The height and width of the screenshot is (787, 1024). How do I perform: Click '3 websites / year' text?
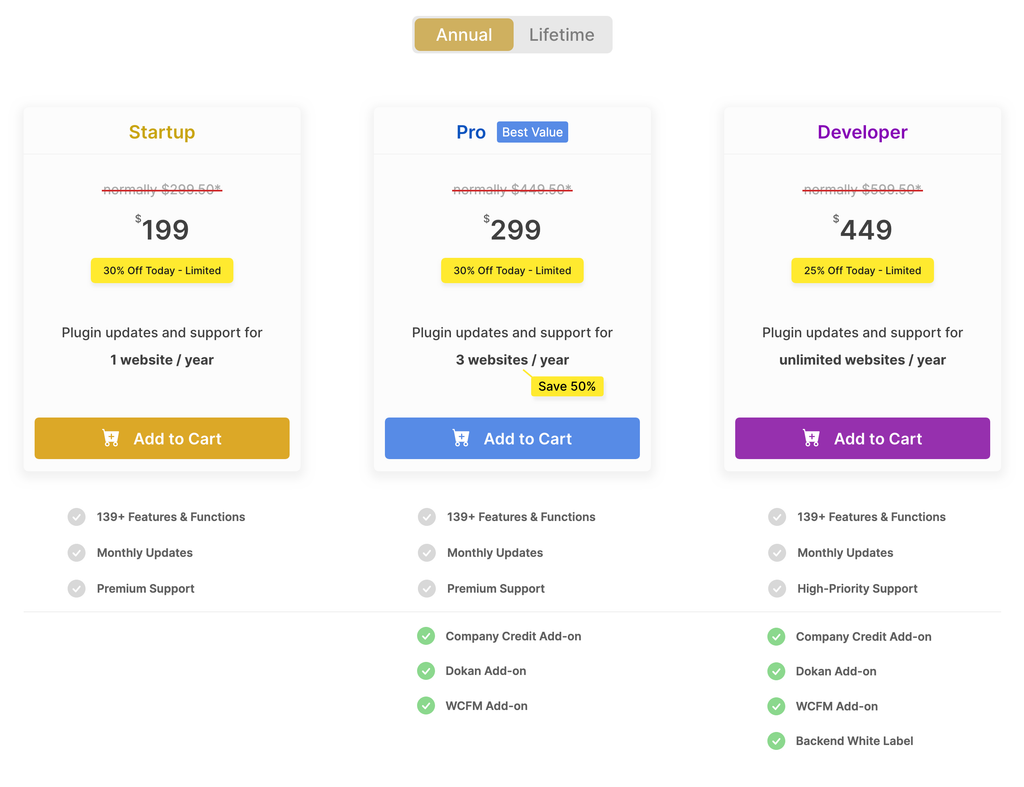pos(512,360)
